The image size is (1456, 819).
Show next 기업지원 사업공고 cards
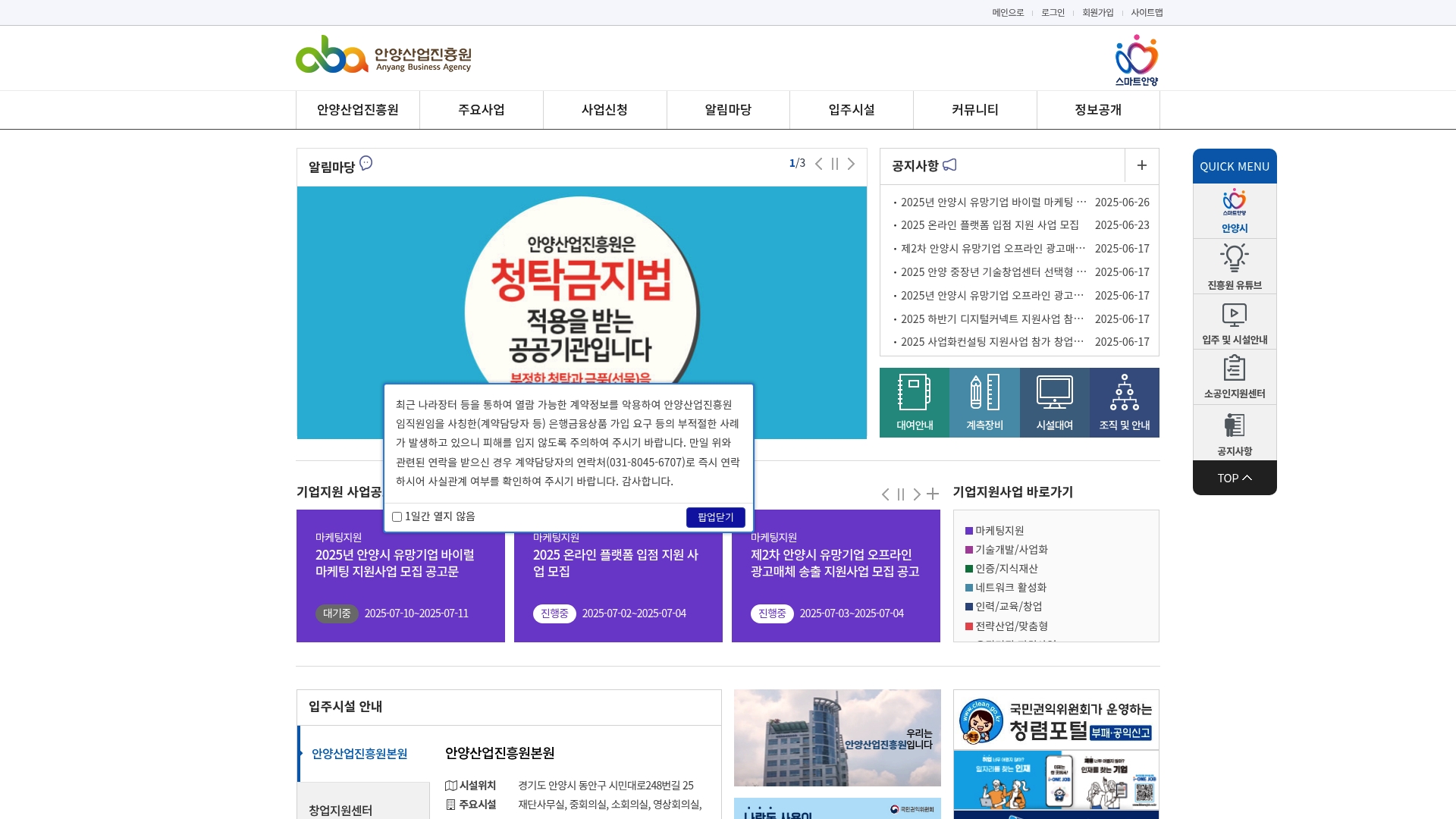click(917, 494)
